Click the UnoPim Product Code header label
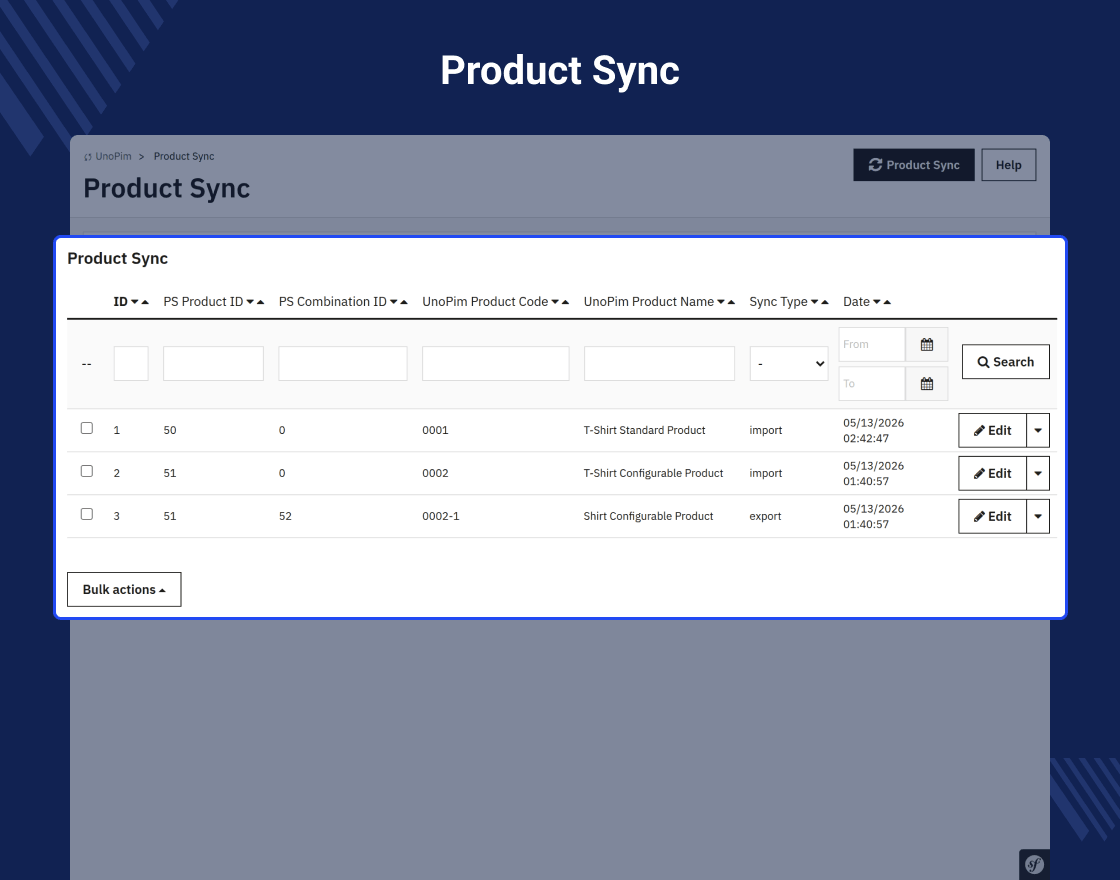Image resolution: width=1120 pixels, height=880 pixels. tap(485, 302)
